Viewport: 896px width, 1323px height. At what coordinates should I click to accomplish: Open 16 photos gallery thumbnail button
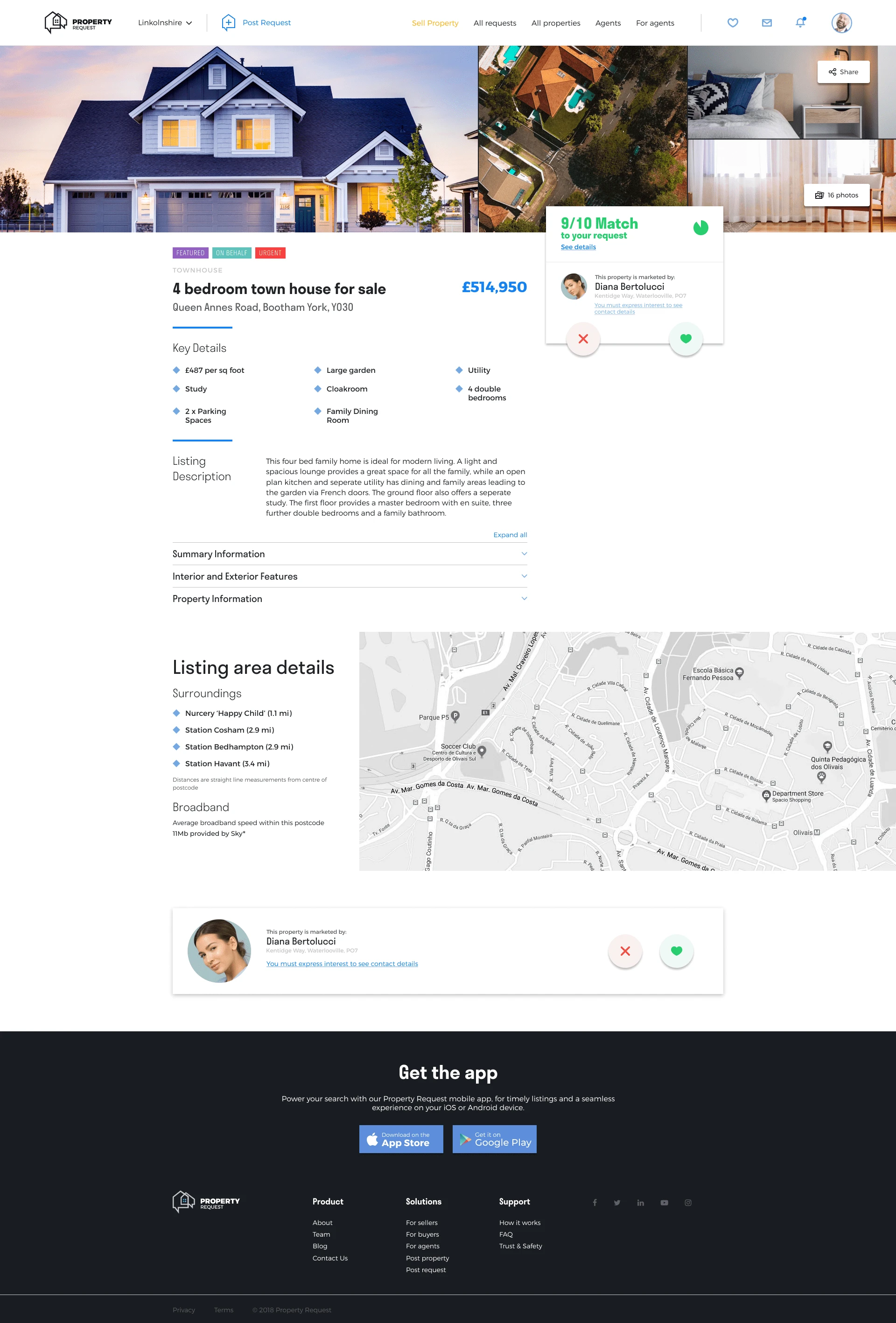(836, 195)
